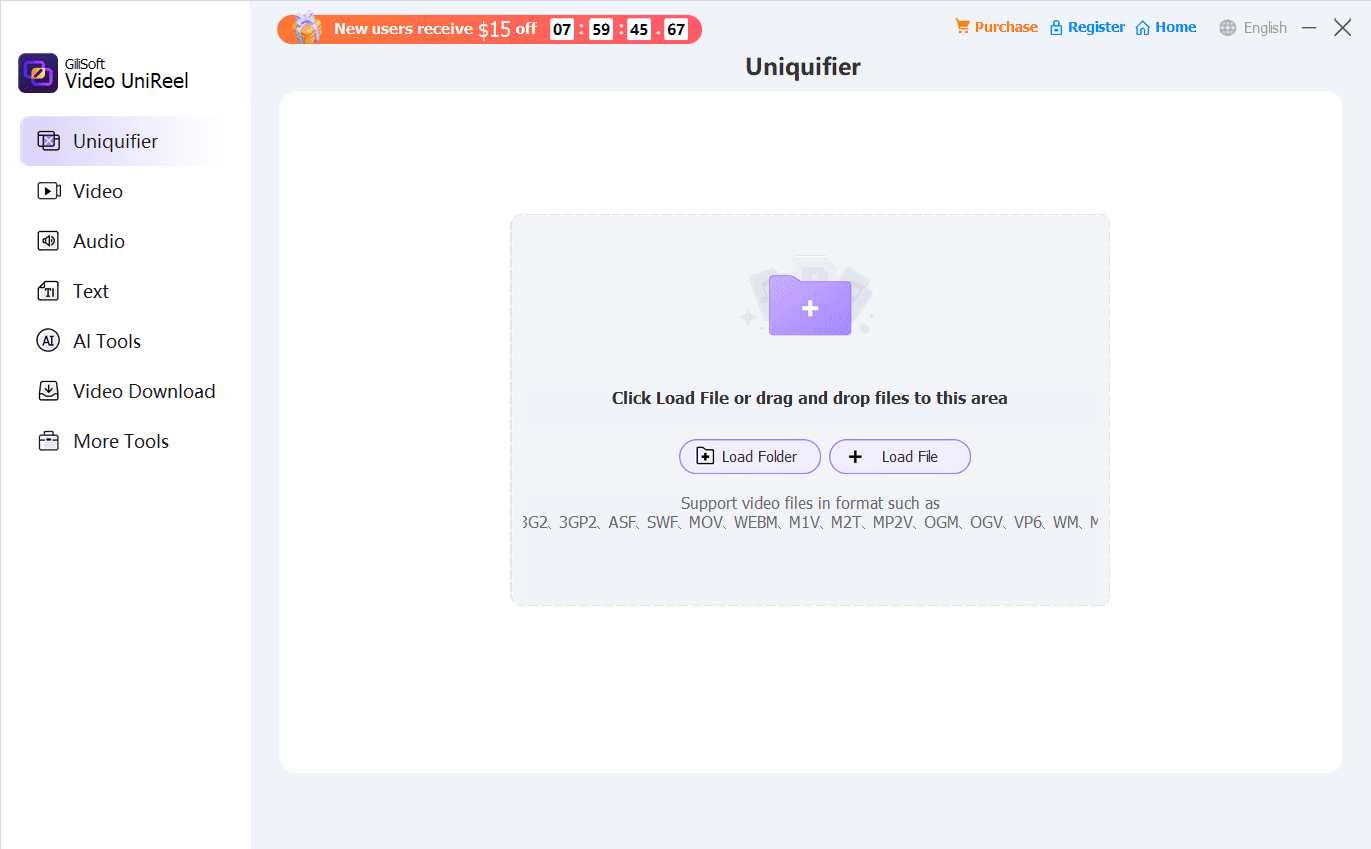Click the Video Download arrow icon
Screen dimensions: 1371x849
pyautogui.click(x=48, y=391)
